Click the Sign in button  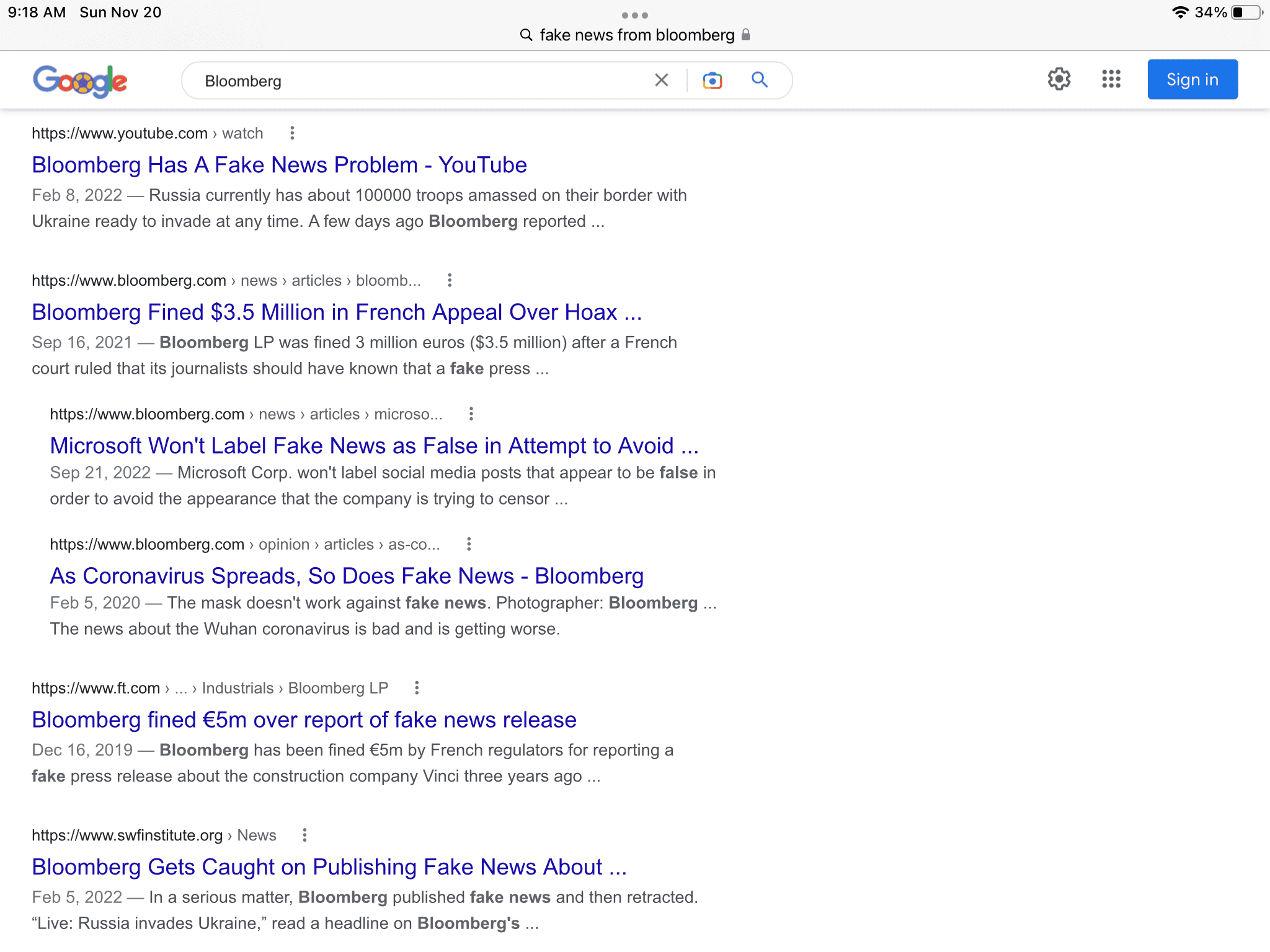[1192, 79]
